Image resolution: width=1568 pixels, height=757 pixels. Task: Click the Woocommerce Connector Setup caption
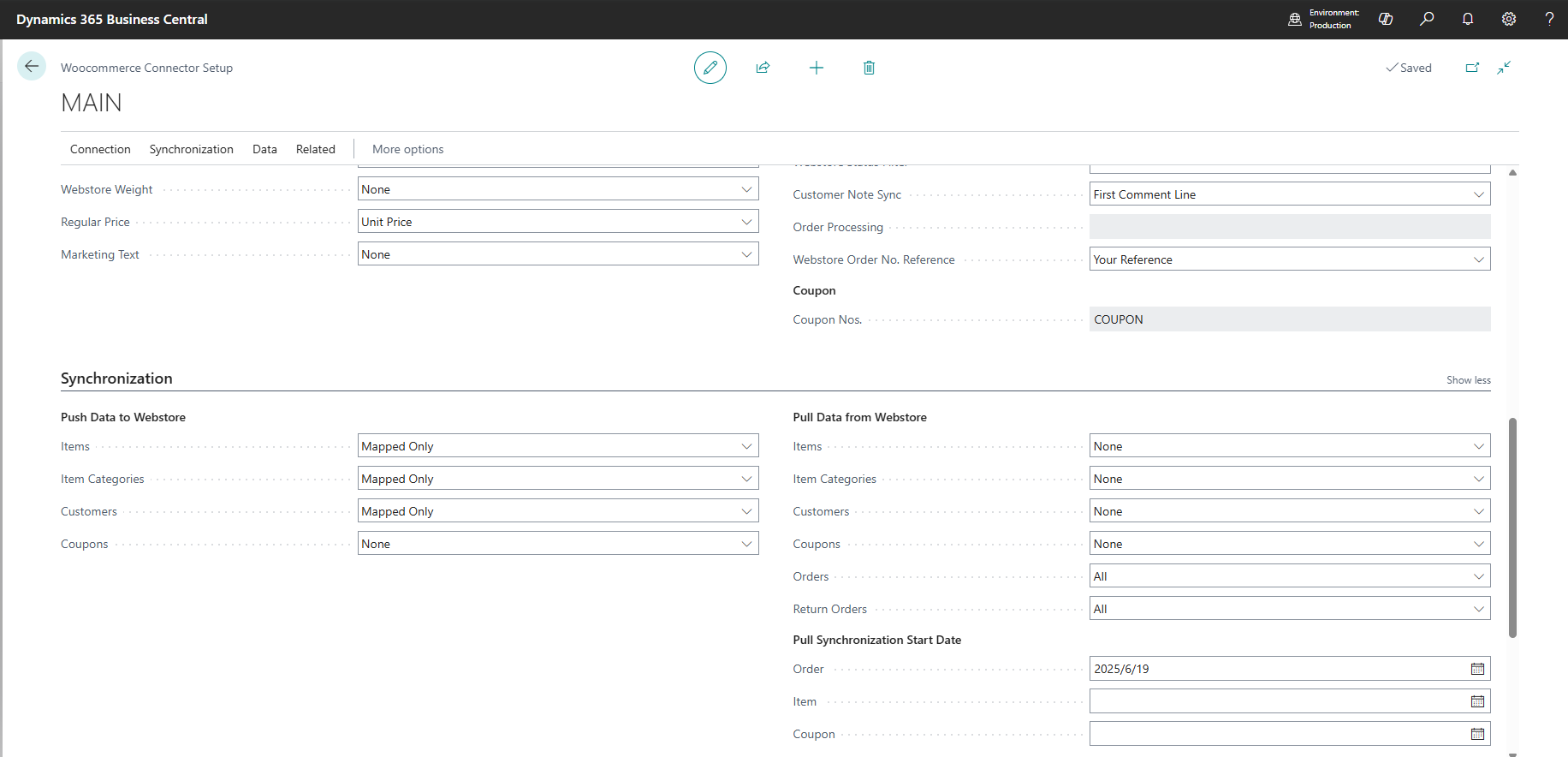146,68
